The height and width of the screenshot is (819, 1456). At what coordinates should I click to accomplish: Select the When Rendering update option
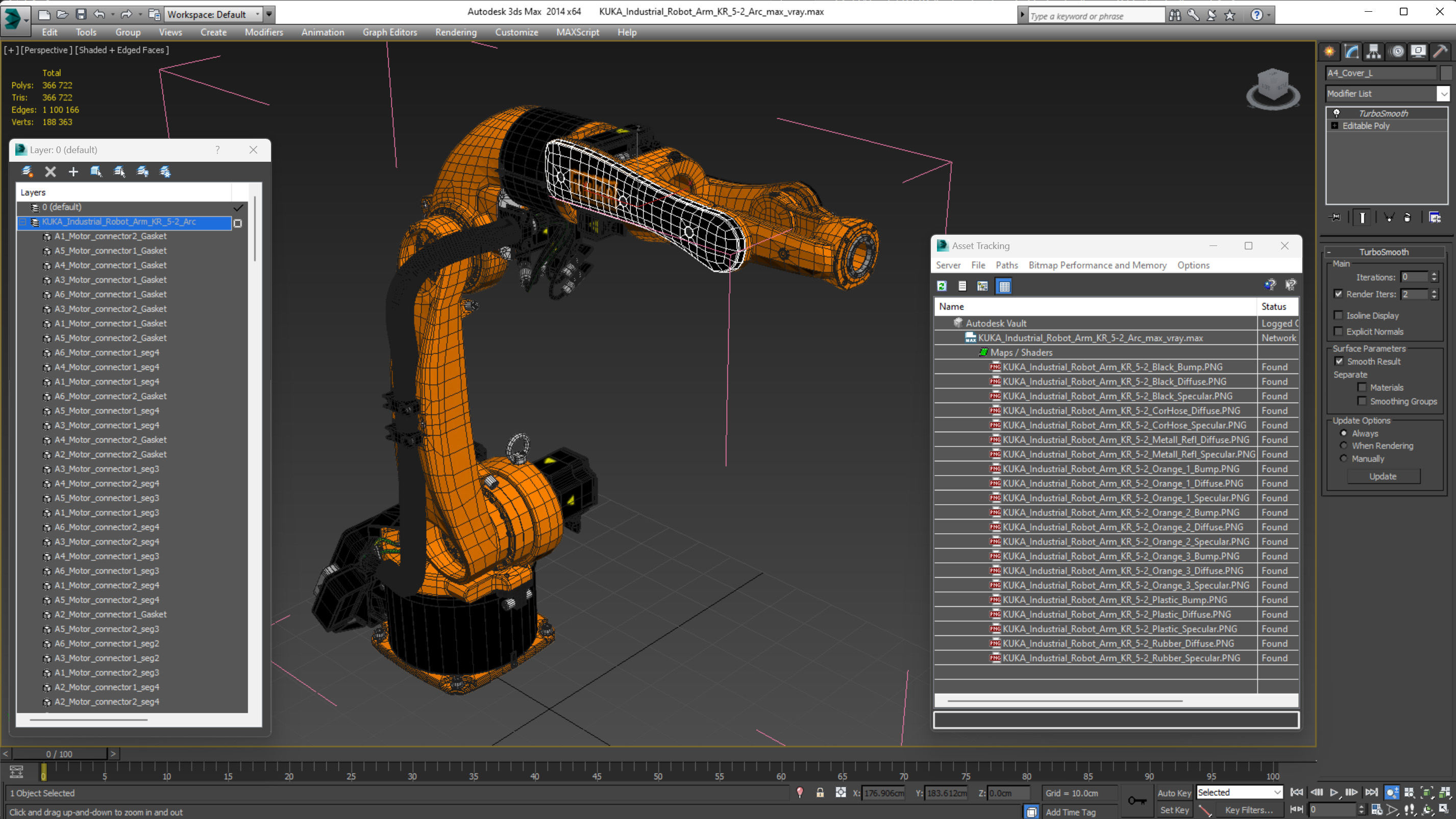tap(1344, 445)
